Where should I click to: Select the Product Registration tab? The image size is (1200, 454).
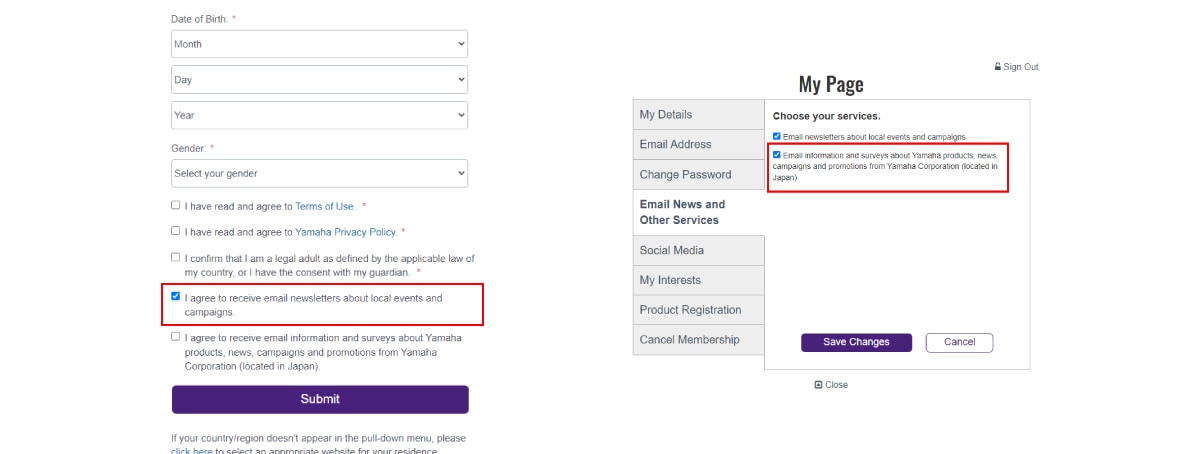coord(698,310)
